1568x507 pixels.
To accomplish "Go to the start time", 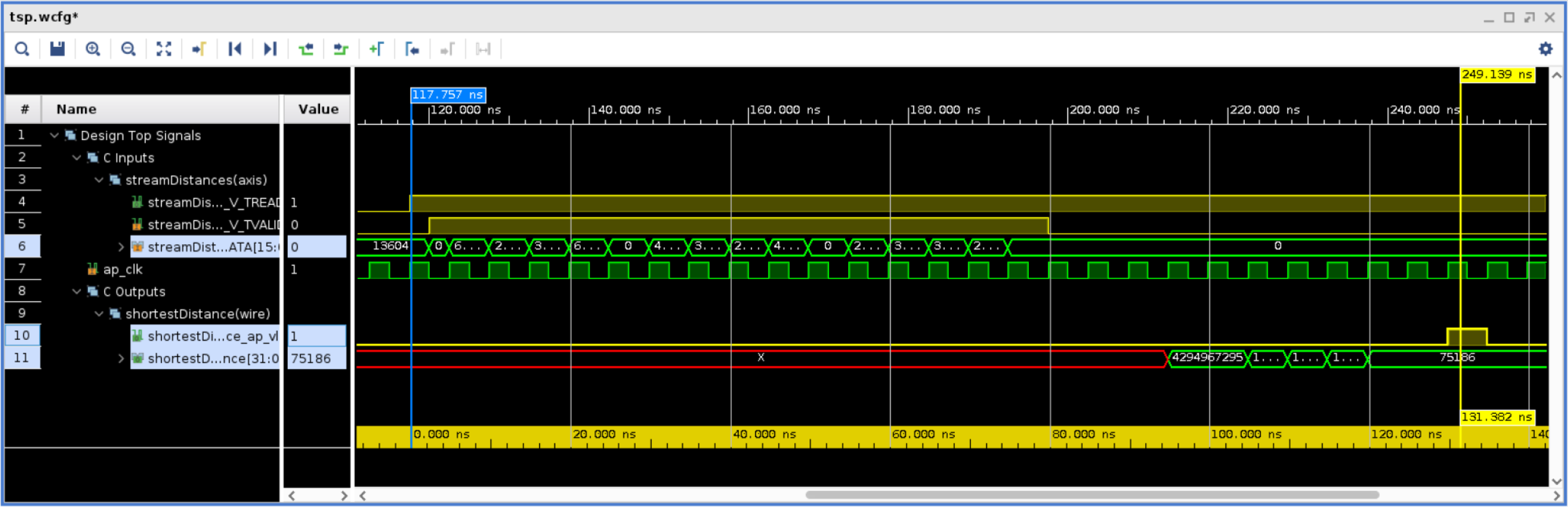I will pos(235,49).
